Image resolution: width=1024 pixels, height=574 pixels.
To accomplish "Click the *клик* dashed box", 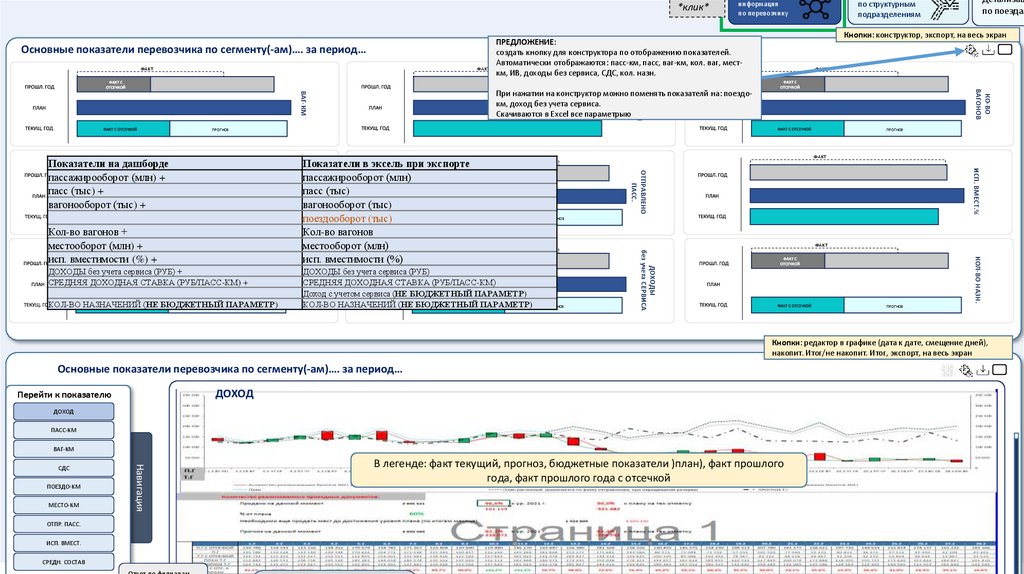I will coord(694,7).
